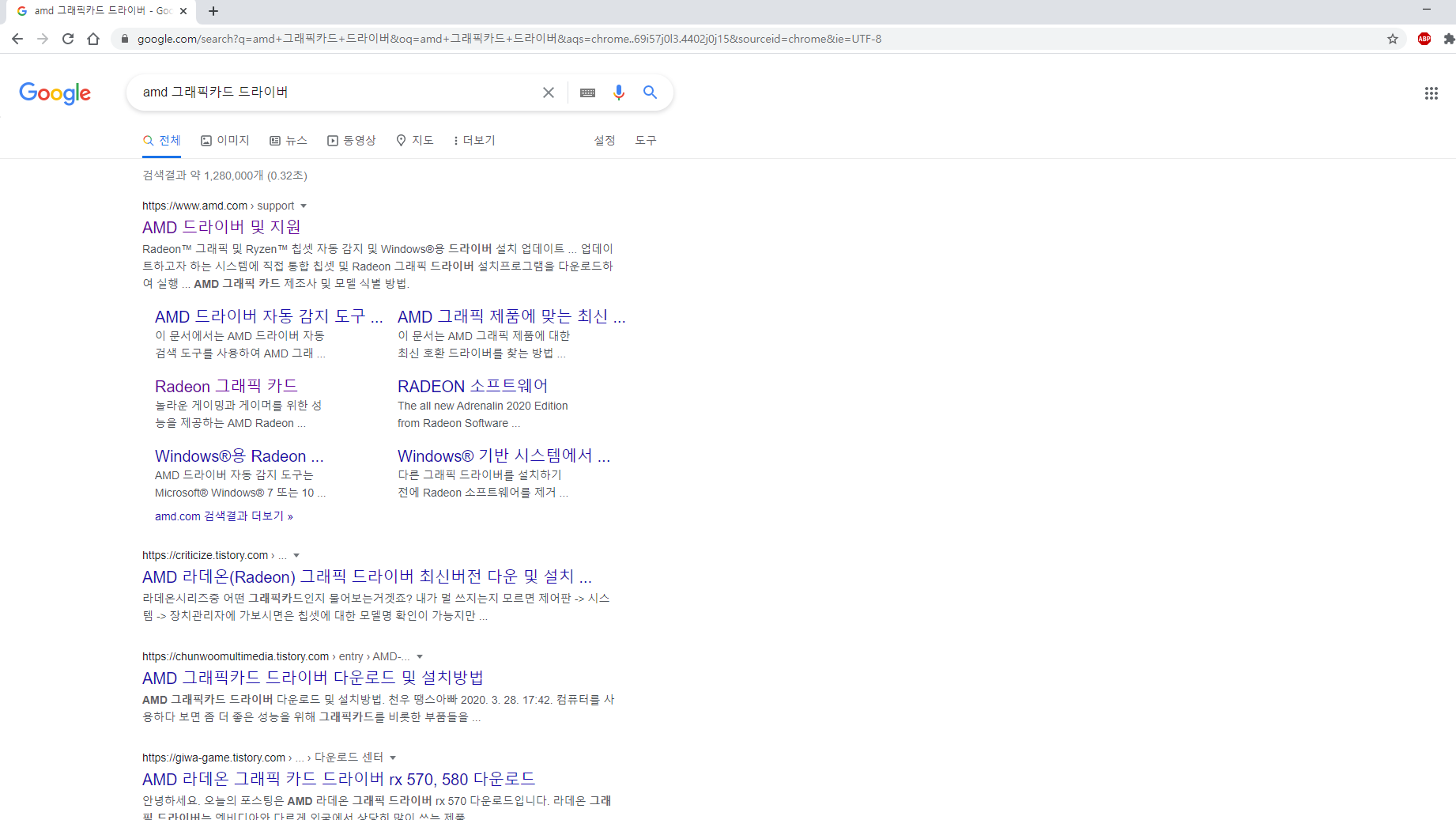Open AMD 라데온 rx 570, 580 다운로드 result
Image resolution: width=1456 pixels, height=820 pixels.
(338, 779)
